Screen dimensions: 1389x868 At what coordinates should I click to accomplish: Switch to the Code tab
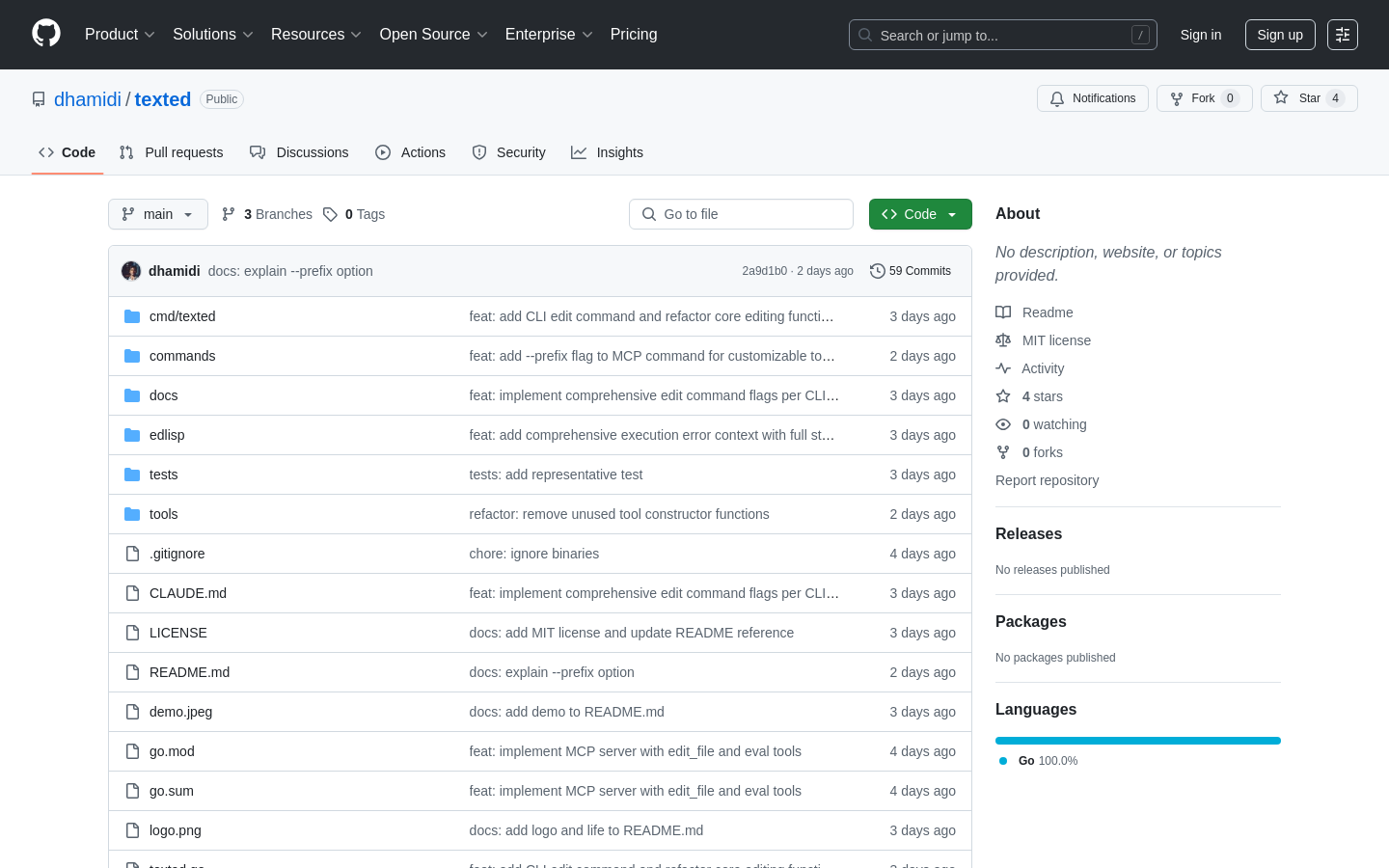point(68,152)
